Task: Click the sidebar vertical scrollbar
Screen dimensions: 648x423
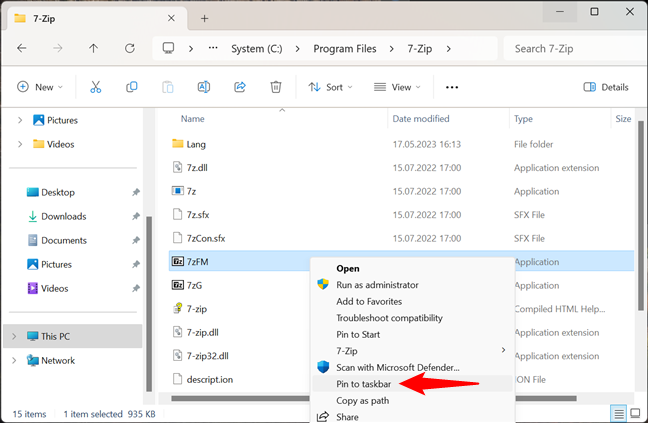Action: click(x=149, y=304)
